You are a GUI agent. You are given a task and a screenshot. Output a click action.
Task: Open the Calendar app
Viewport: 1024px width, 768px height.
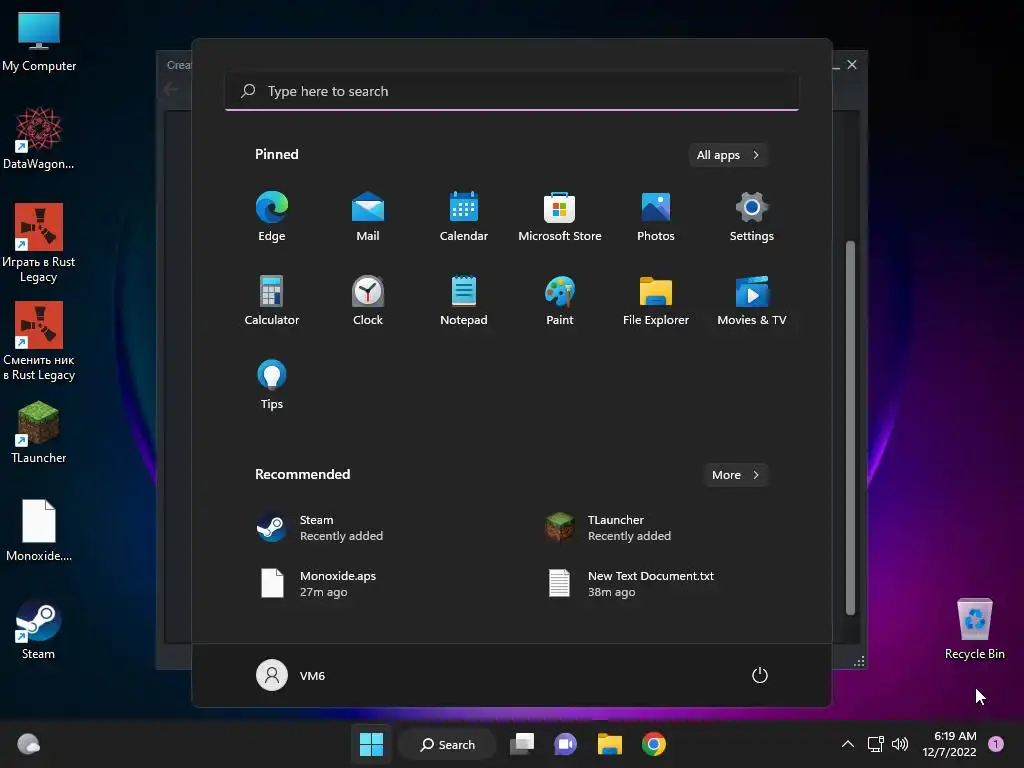tap(464, 216)
